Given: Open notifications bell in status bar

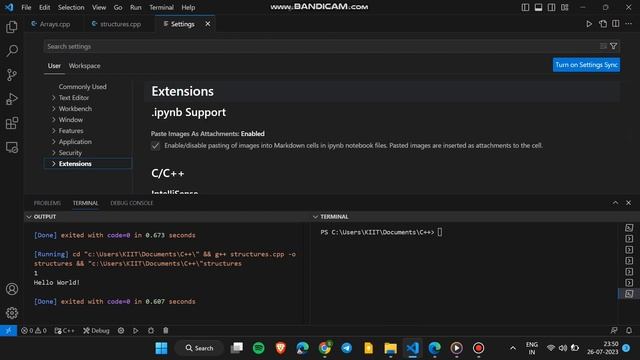Looking at the screenshot, I should point(629,331).
